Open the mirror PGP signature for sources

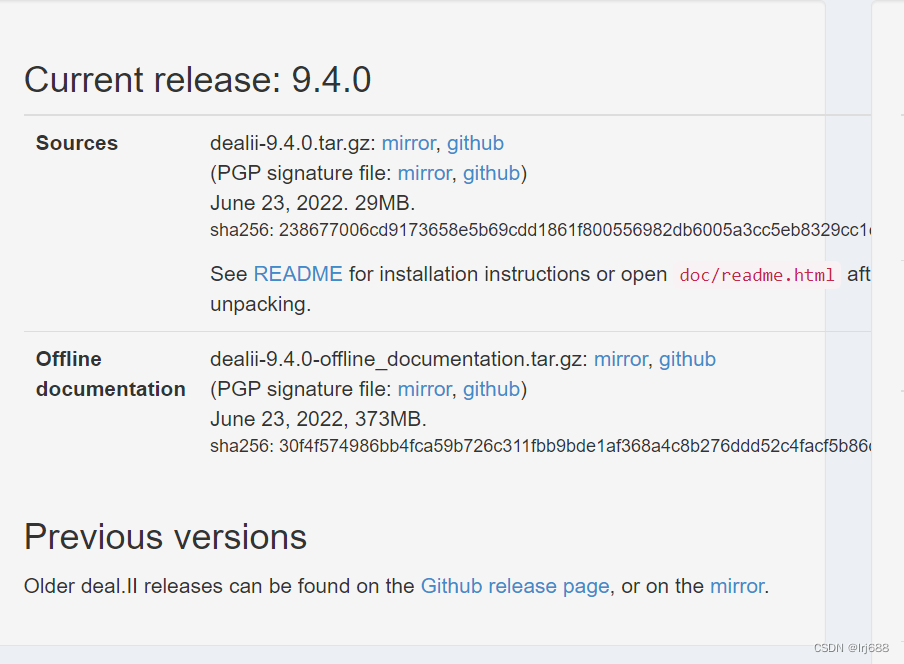coord(425,173)
